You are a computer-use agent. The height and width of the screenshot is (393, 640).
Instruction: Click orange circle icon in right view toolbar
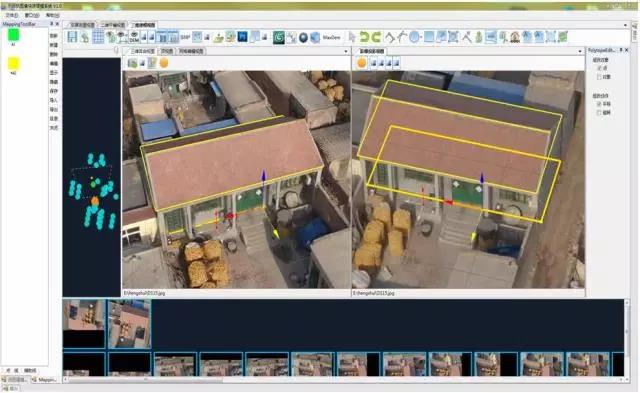(362, 63)
